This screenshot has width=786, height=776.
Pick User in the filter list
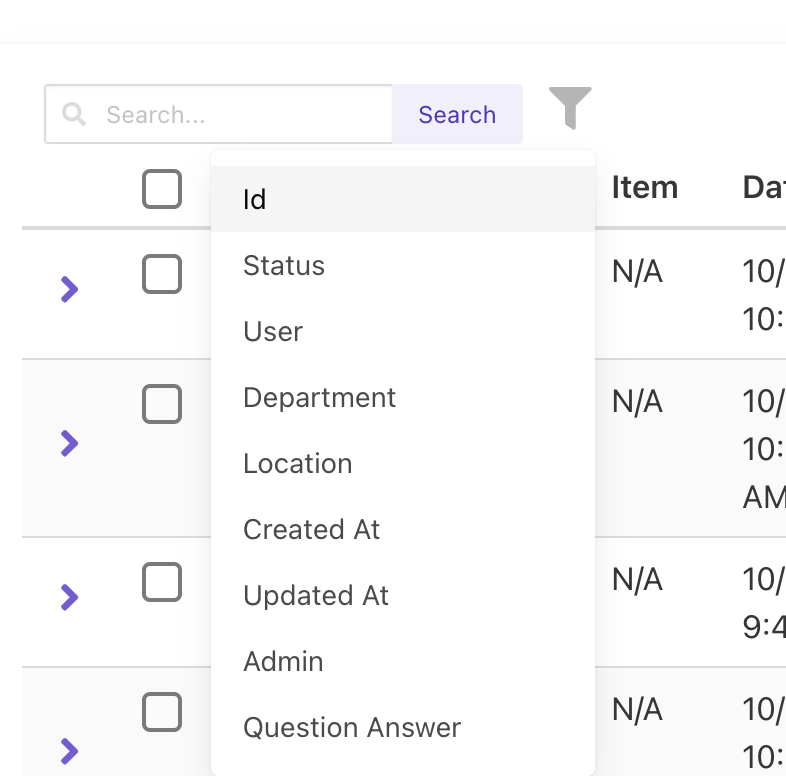pos(273,332)
